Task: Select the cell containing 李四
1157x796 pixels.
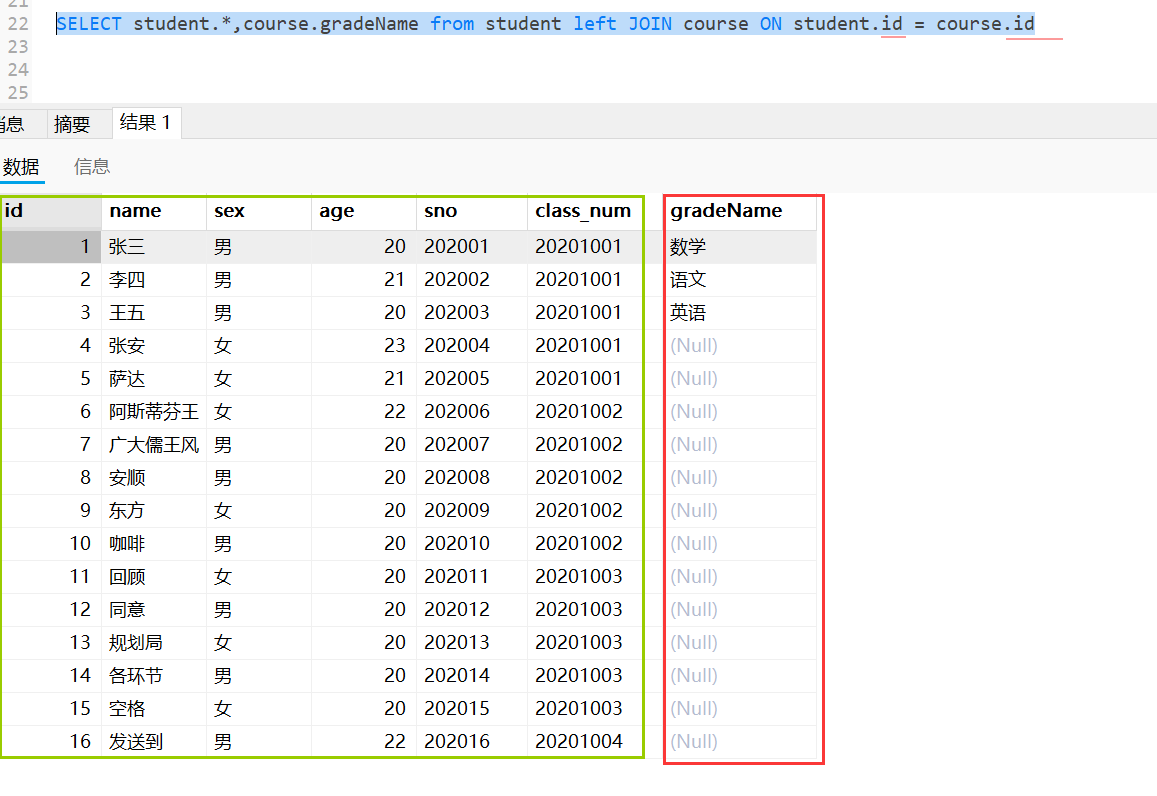Action: tap(153, 280)
